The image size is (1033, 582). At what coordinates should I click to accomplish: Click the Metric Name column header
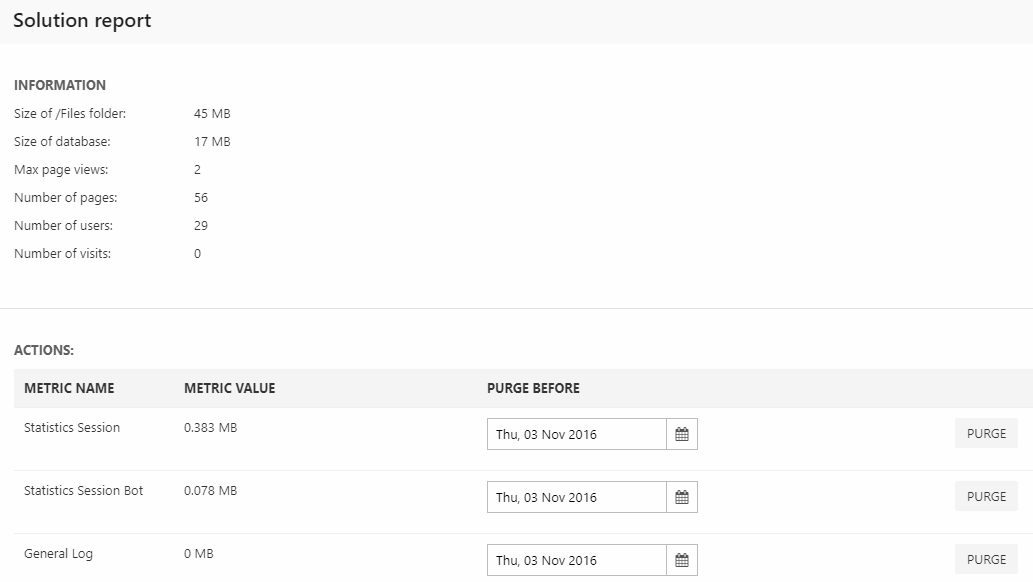click(x=69, y=388)
